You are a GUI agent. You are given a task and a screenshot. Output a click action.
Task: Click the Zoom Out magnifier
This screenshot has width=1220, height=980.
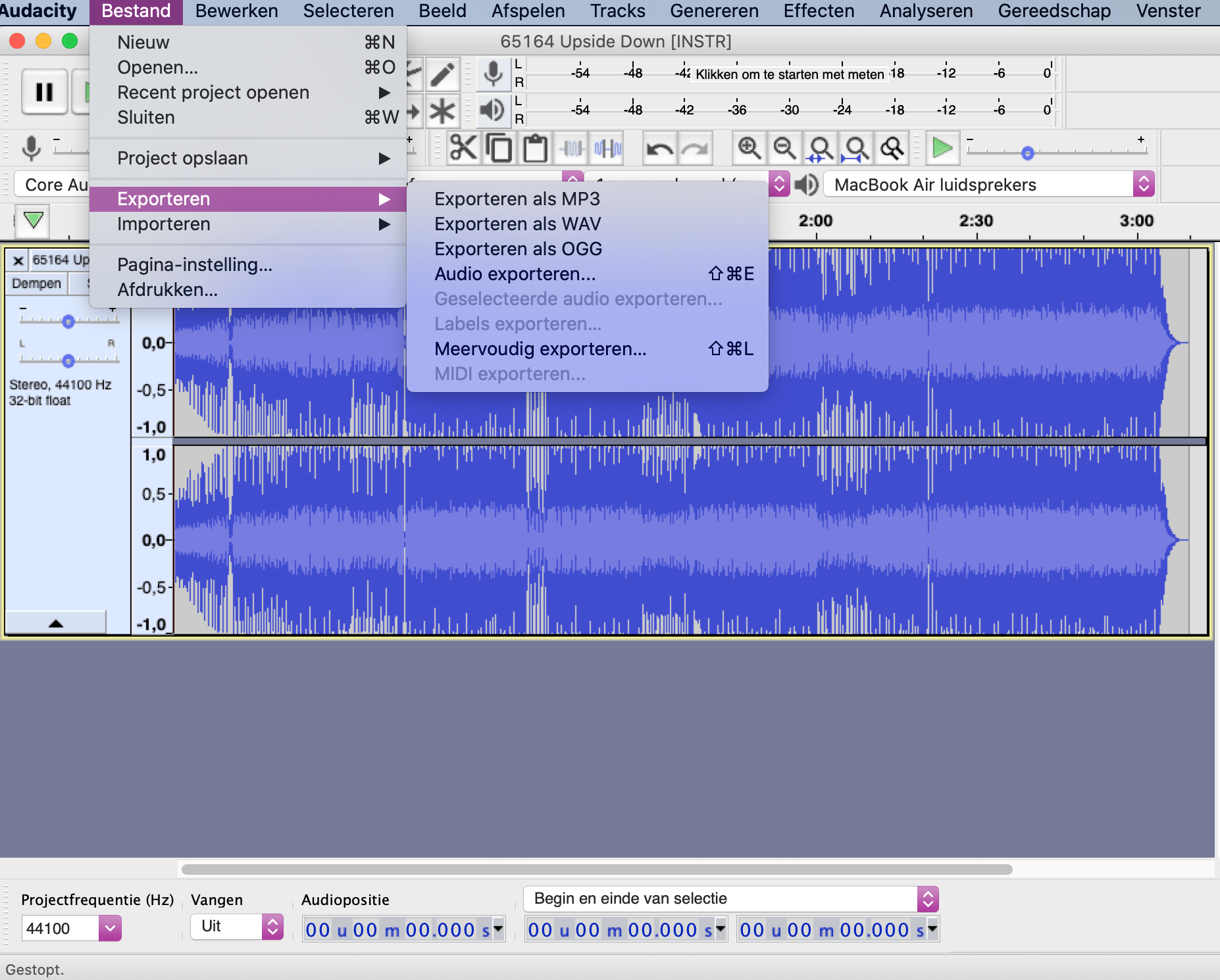pyautogui.click(x=784, y=148)
